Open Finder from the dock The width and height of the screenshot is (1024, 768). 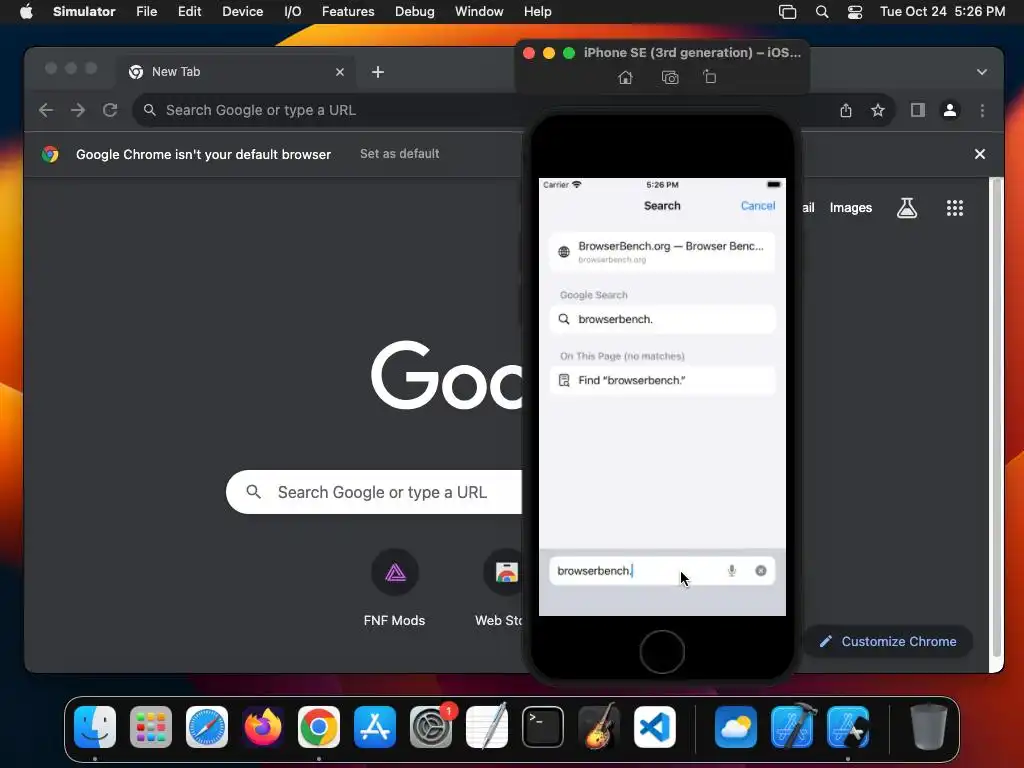pyautogui.click(x=95, y=727)
